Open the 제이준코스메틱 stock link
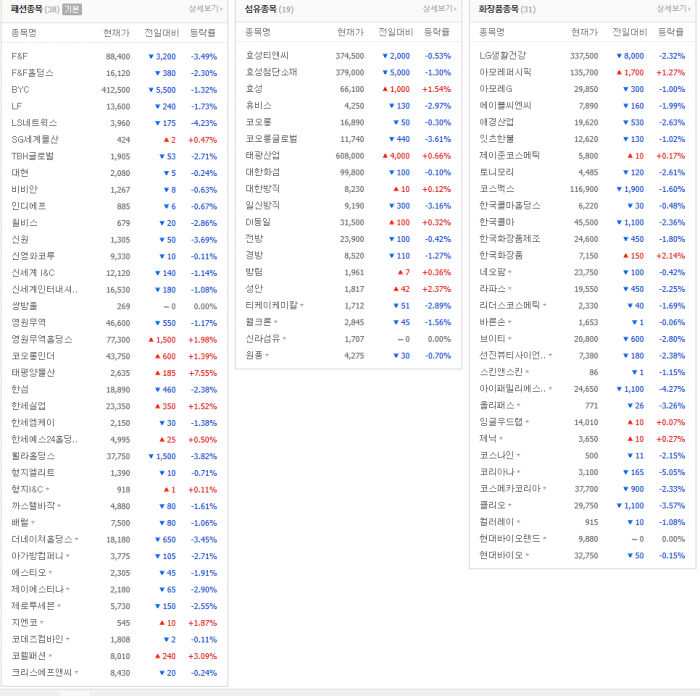 (509, 155)
